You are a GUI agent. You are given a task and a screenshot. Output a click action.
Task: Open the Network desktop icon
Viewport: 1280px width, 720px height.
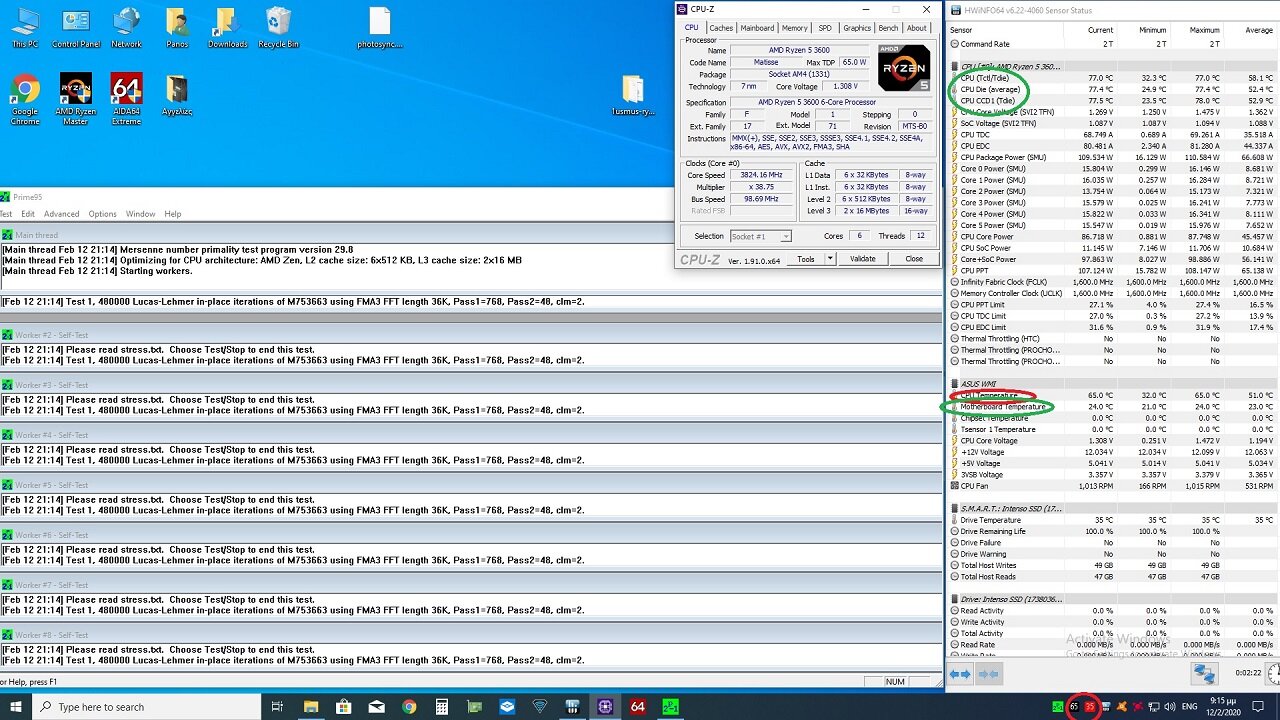[x=127, y=27]
